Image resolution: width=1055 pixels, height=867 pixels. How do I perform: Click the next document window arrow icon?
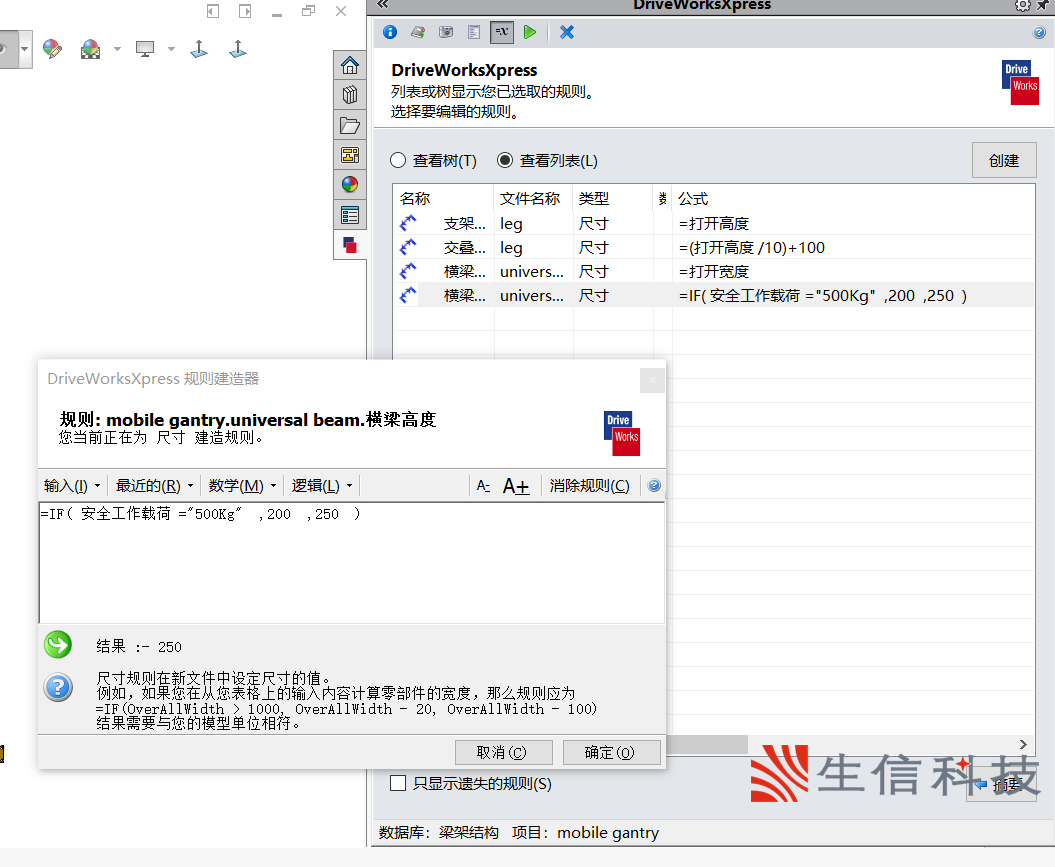(x=245, y=11)
